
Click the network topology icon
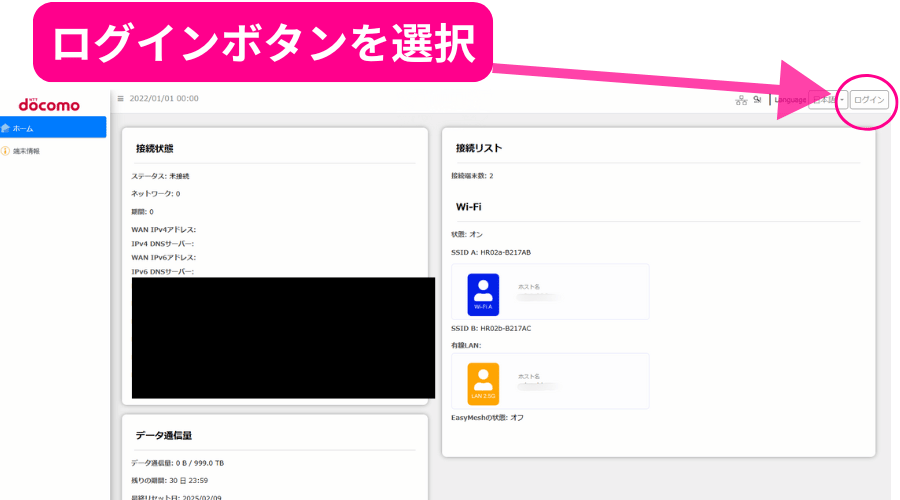click(x=741, y=100)
